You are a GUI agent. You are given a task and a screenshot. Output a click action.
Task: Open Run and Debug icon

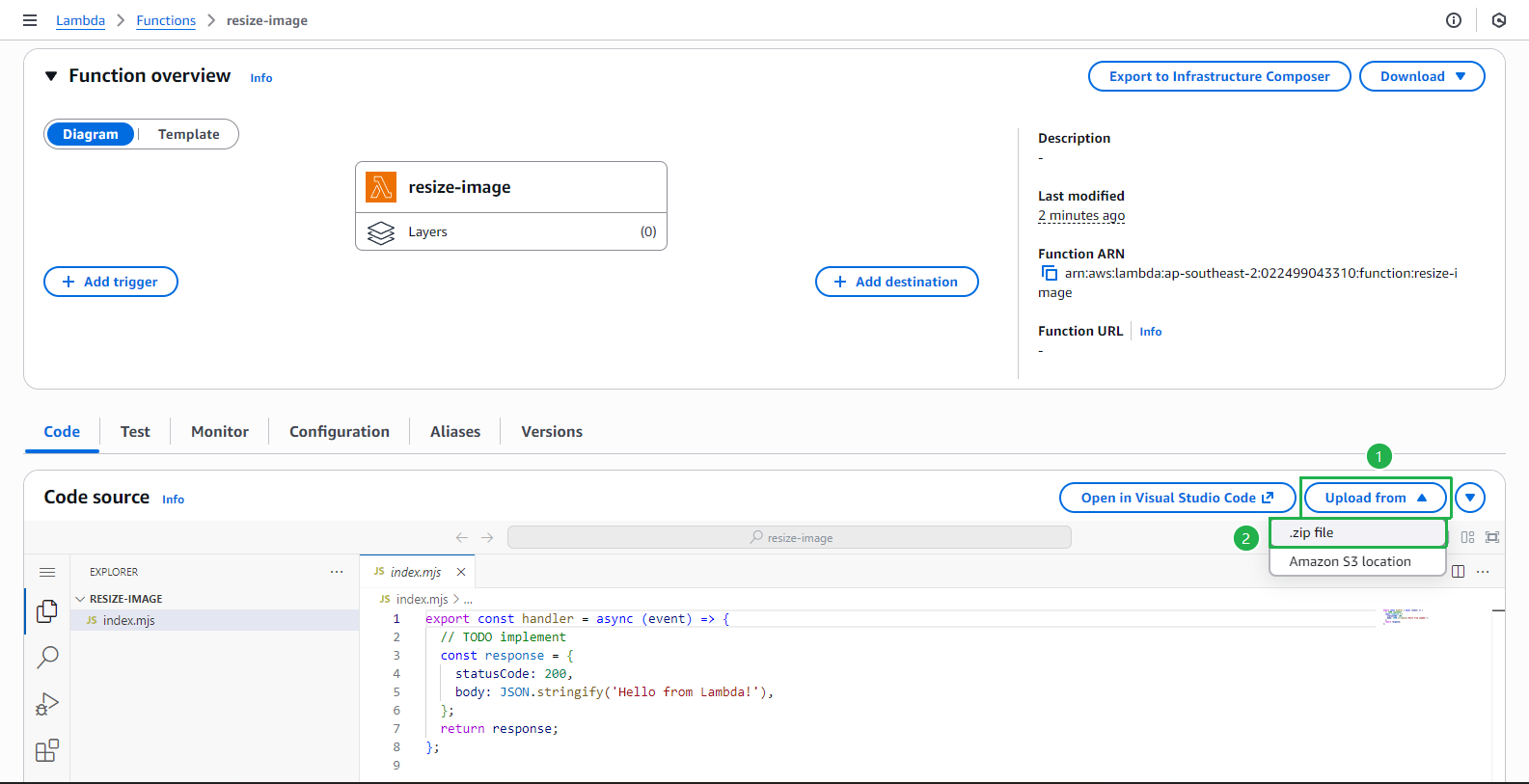[x=47, y=704]
